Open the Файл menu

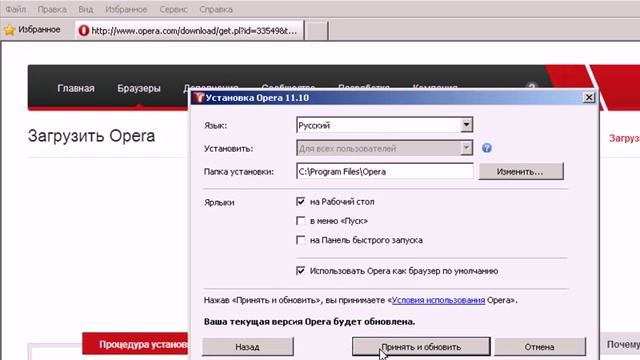coord(16,9)
